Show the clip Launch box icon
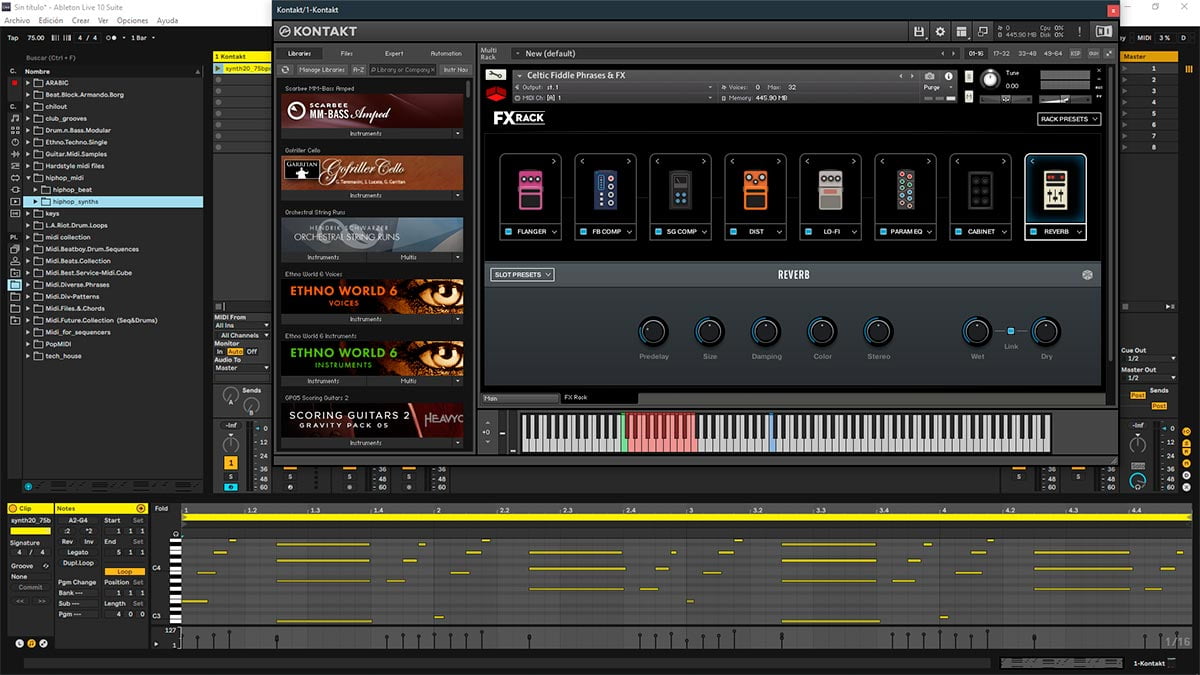1200x675 pixels. pyautogui.click(x=19, y=643)
